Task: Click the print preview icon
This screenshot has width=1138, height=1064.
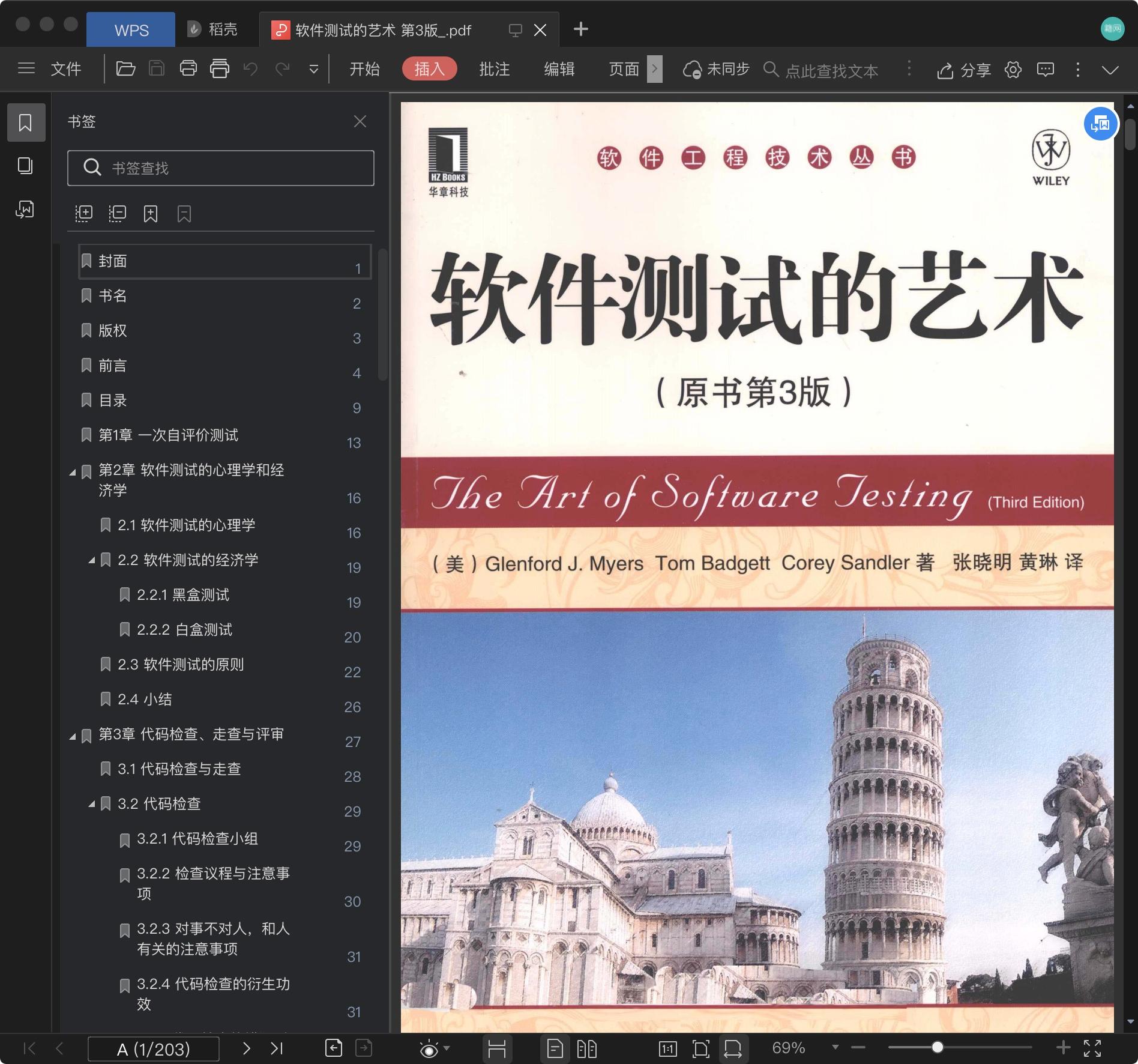Action: [220, 69]
